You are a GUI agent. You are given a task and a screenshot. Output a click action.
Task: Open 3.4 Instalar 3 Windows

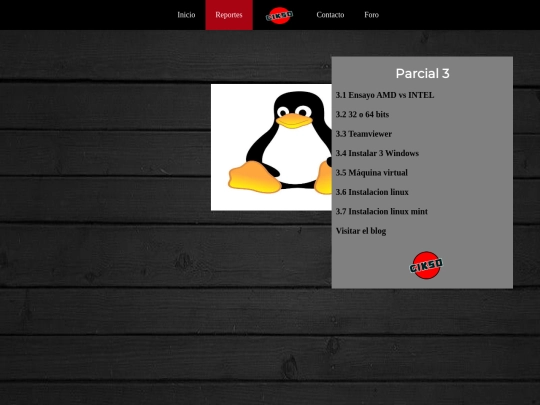point(377,153)
